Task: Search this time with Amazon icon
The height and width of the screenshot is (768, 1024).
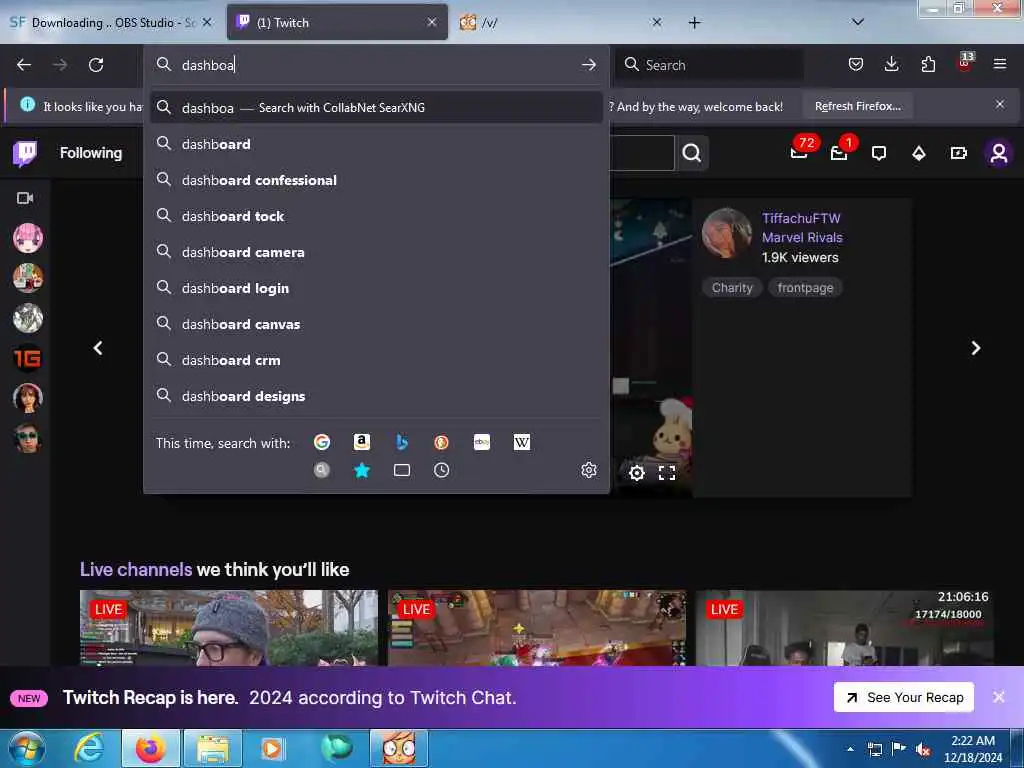Action: pos(362,443)
